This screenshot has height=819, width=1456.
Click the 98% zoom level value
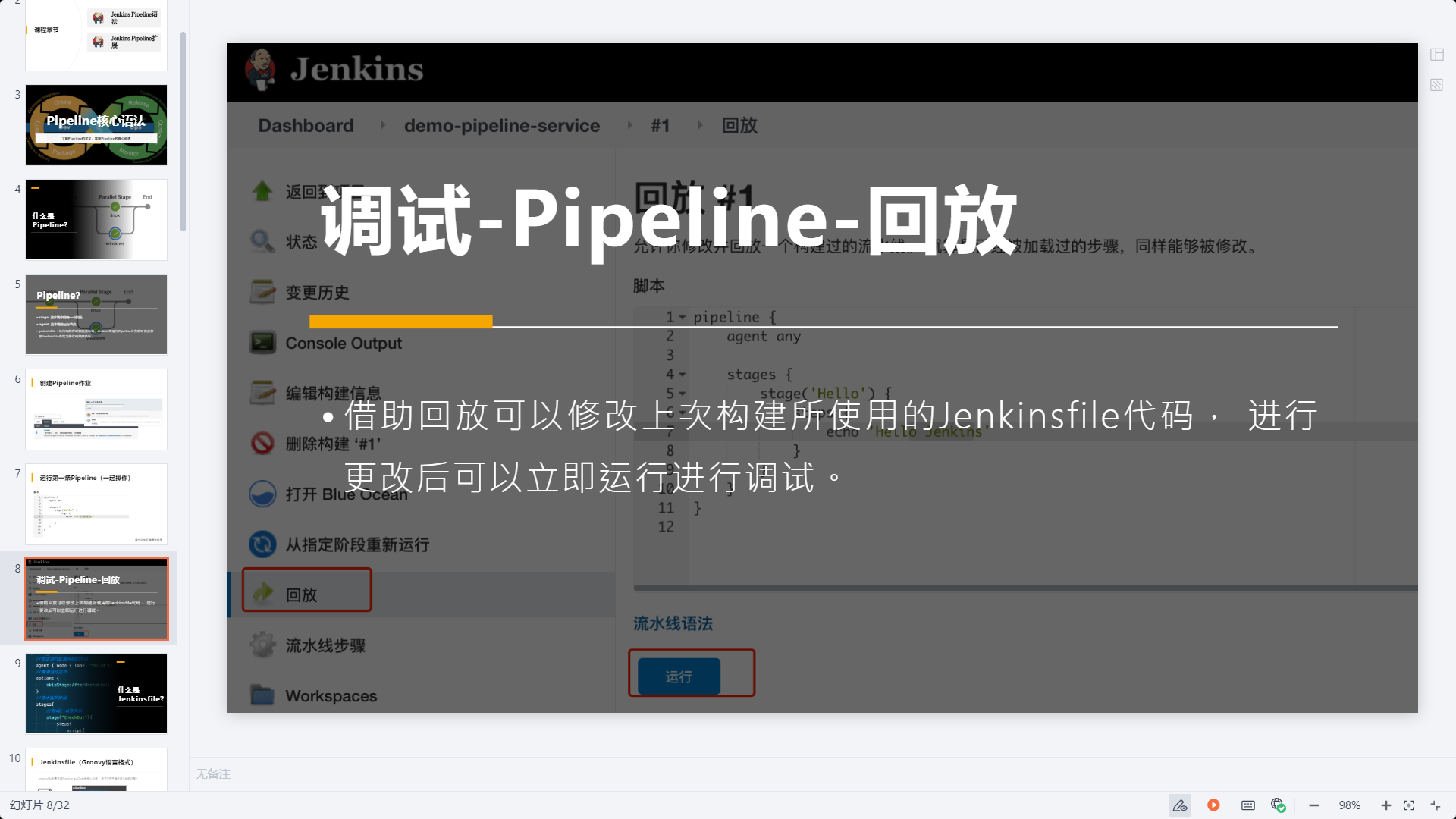click(x=1350, y=805)
